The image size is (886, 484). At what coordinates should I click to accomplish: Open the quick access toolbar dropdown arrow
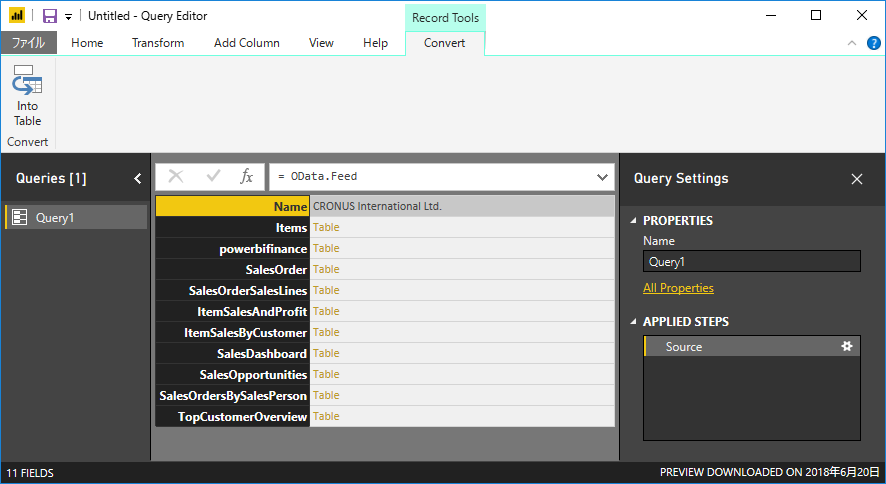(x=68, y=17)
